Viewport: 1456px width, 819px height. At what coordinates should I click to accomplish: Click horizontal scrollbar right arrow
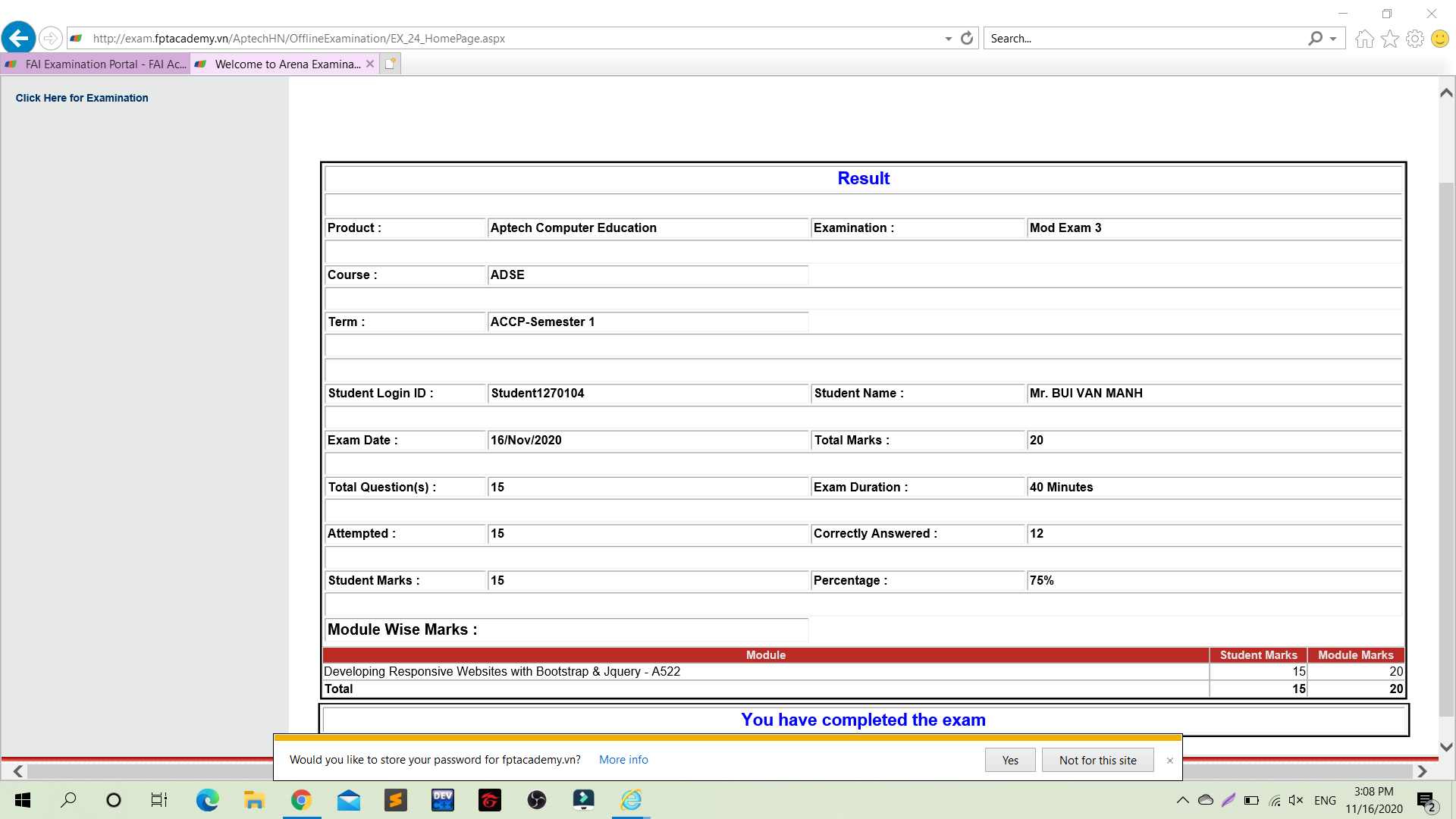(1422, 771)
